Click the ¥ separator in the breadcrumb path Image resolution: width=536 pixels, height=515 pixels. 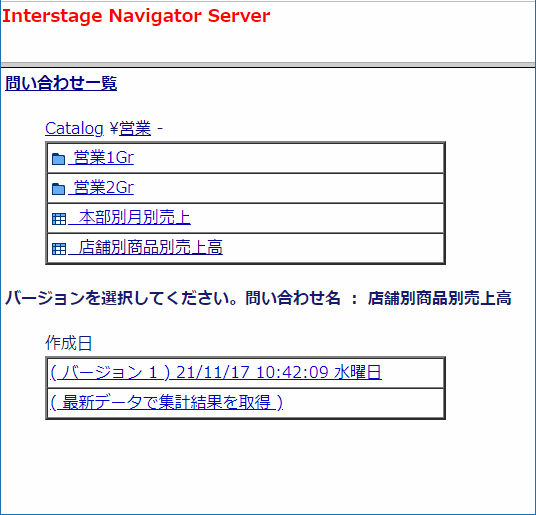[114, 129]
